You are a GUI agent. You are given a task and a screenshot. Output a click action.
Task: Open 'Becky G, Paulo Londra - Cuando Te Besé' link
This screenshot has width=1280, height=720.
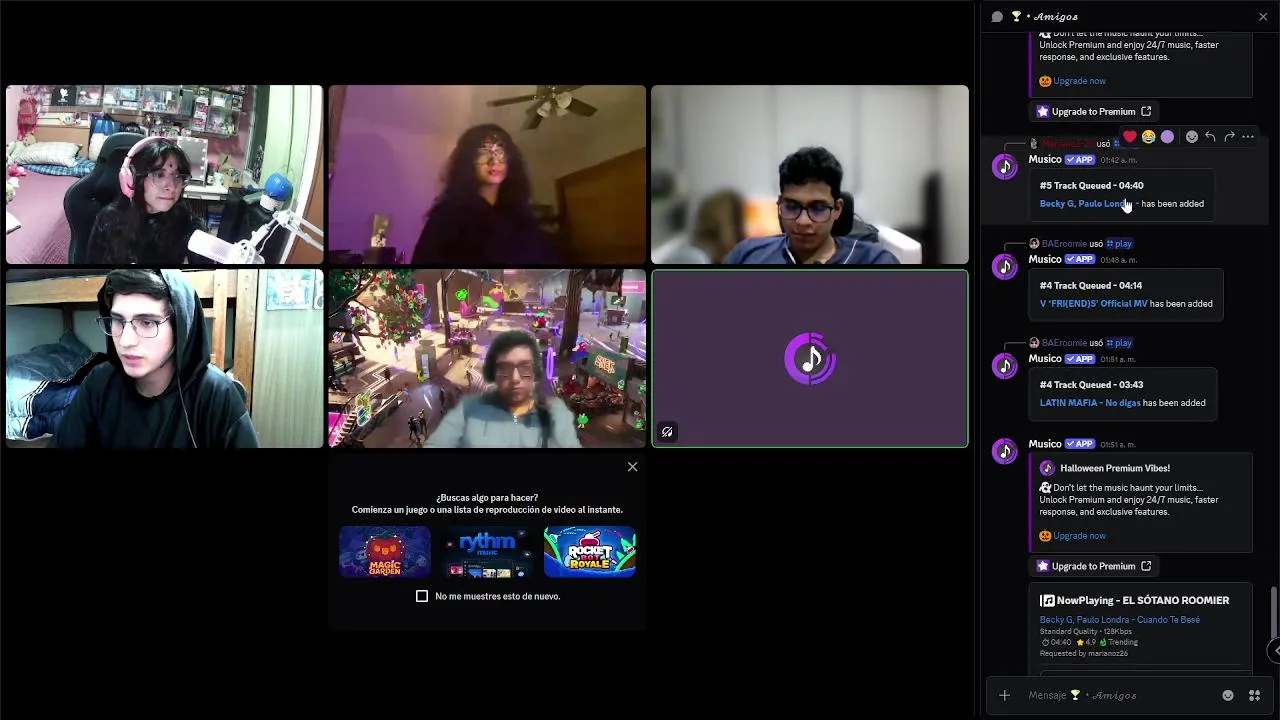[x=1119, y=620]
